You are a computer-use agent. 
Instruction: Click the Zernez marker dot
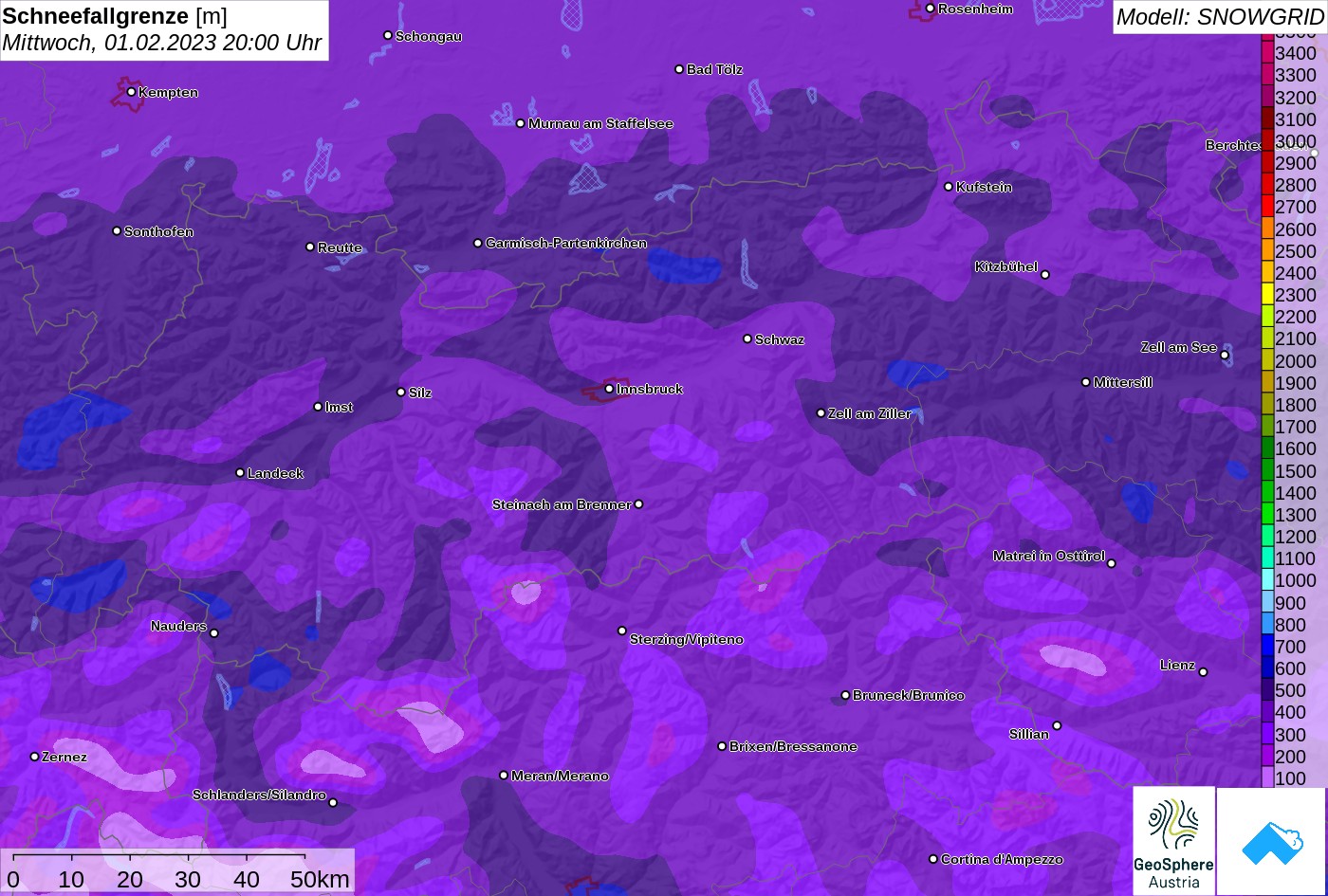coord(35,757)
